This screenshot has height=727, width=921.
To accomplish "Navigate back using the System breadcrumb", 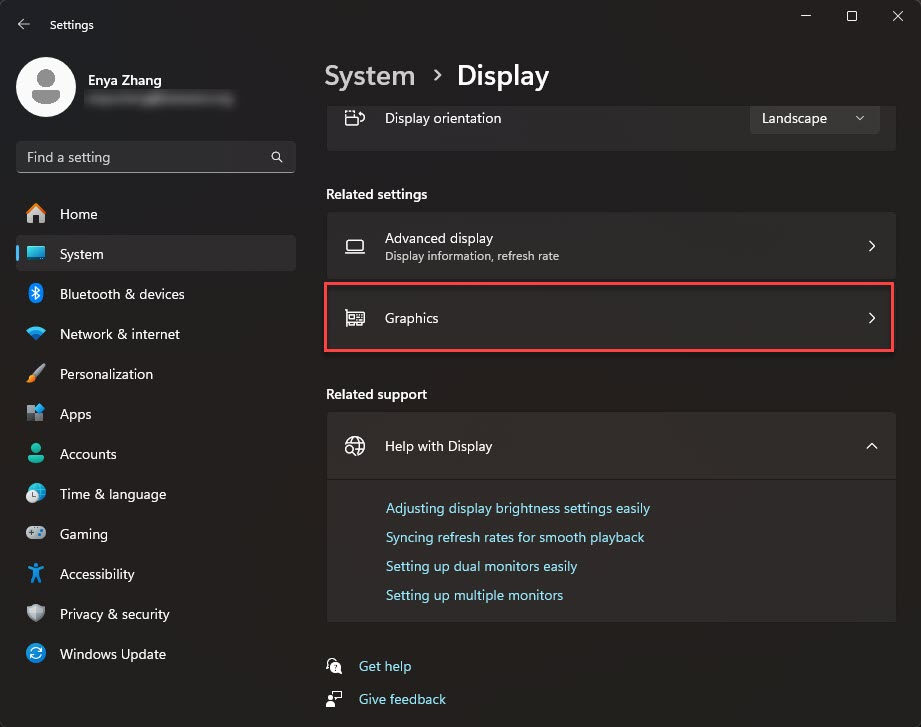I will [x=369, y=75].
